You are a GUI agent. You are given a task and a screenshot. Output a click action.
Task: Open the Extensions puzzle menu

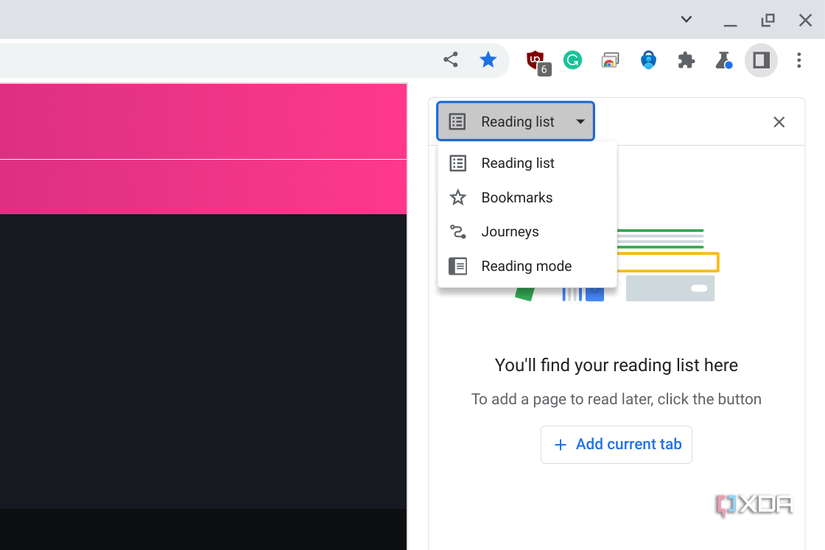click(686, 61)
